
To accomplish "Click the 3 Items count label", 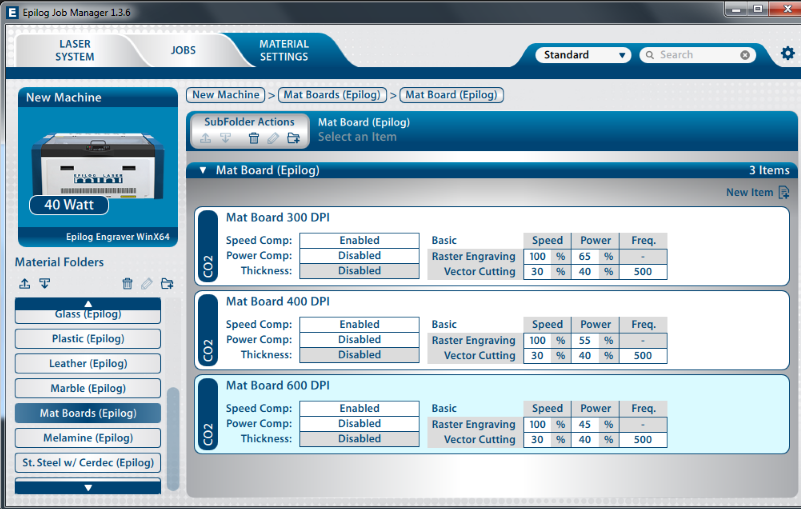I will (x=769, y=170).
